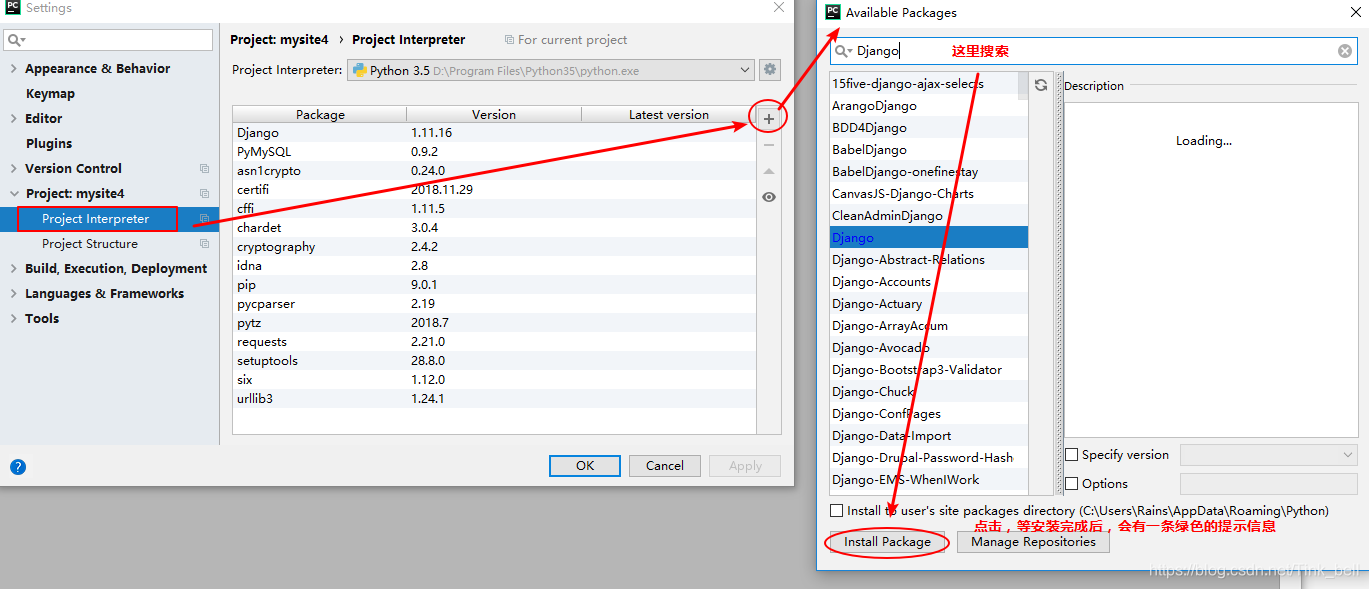
Task: Expand Appearance & Behavior section
Action: (13, 69)
